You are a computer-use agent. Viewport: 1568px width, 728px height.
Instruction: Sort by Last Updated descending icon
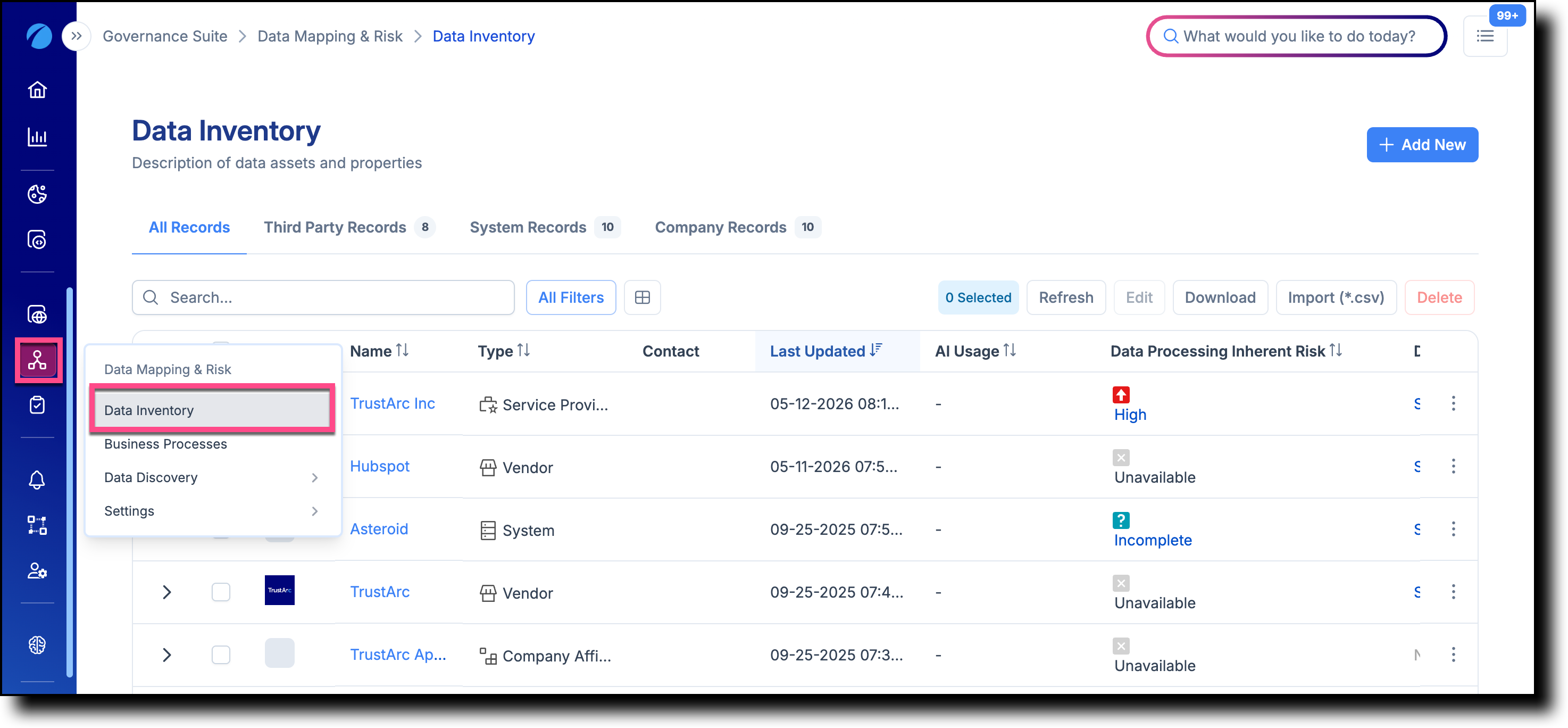coord(876,350)
